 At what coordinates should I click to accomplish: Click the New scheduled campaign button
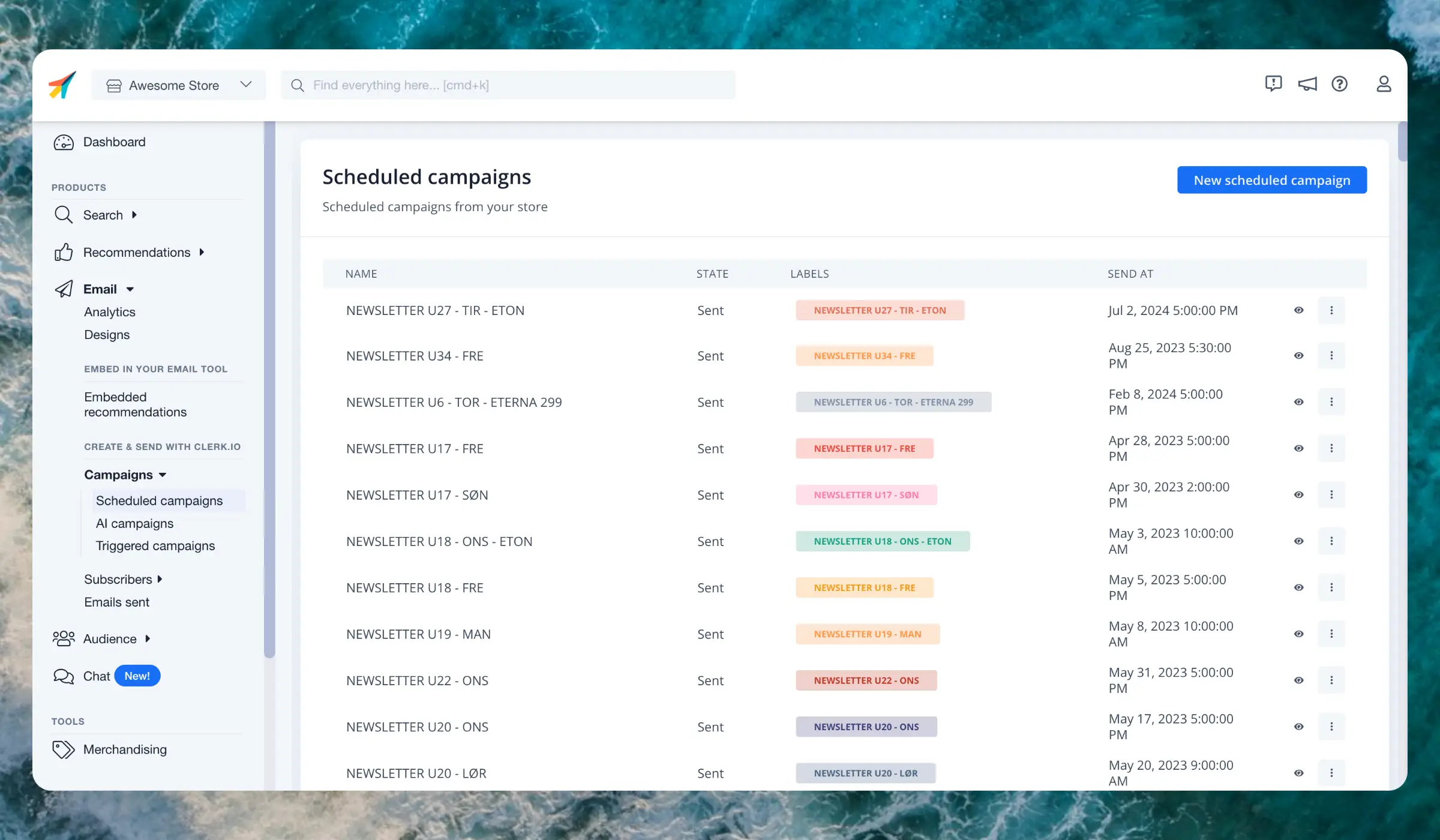[x=1272, y=180]
